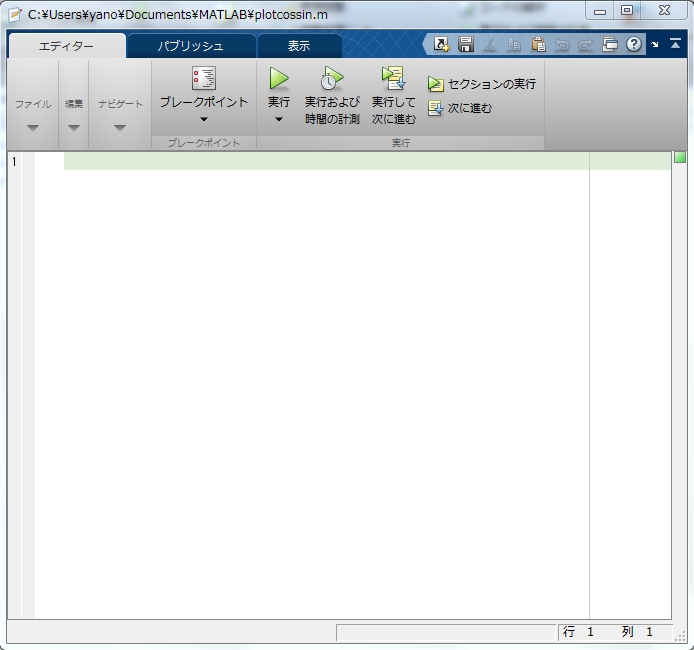Minimize the toolstrip with the up-arrow icon
The width and height of the screenshot is (694, 650).
(x=675, y=43)
